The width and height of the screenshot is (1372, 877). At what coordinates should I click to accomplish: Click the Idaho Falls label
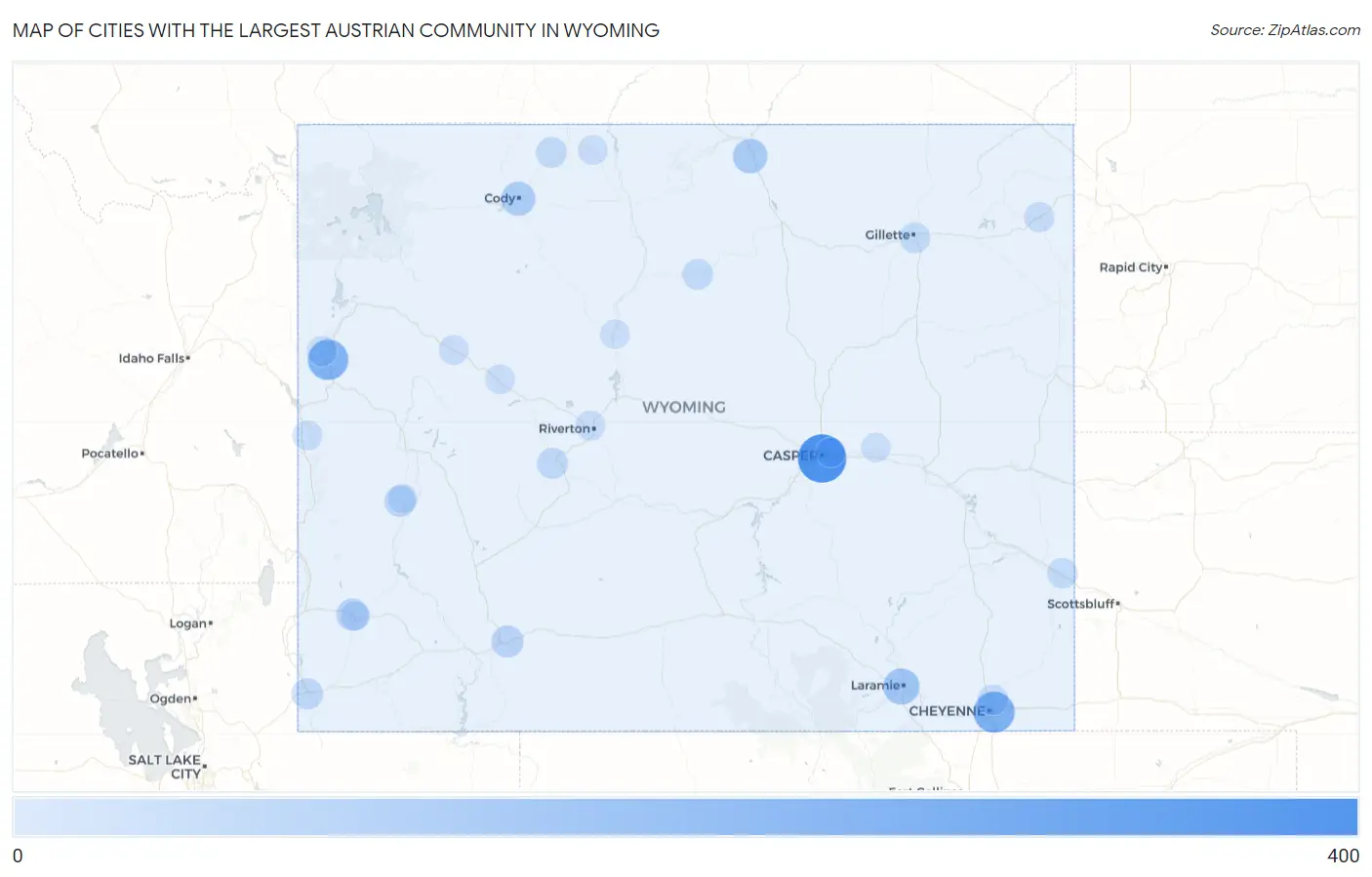(151, 358)
